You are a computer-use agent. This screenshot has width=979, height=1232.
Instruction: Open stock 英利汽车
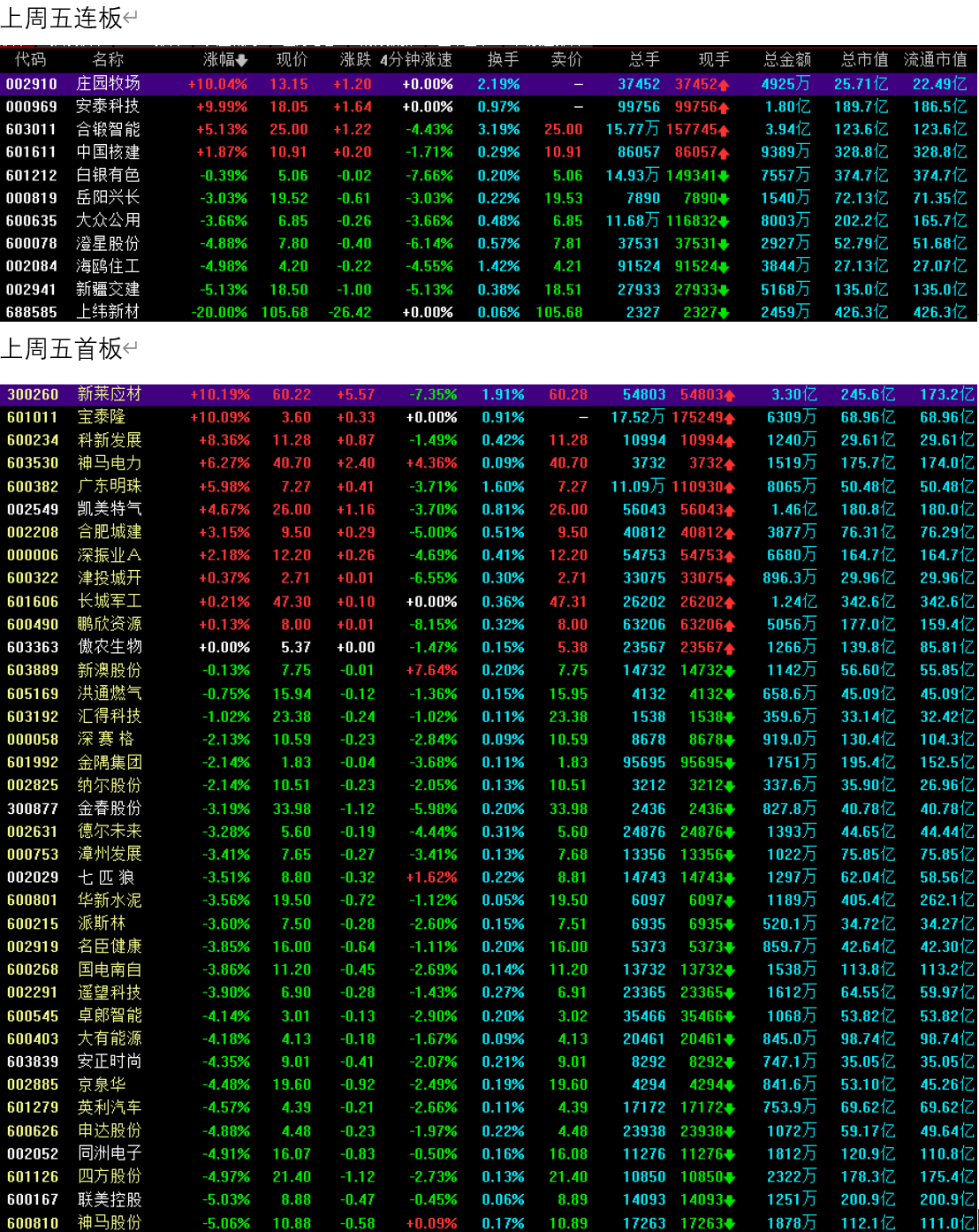[110, 1107]
